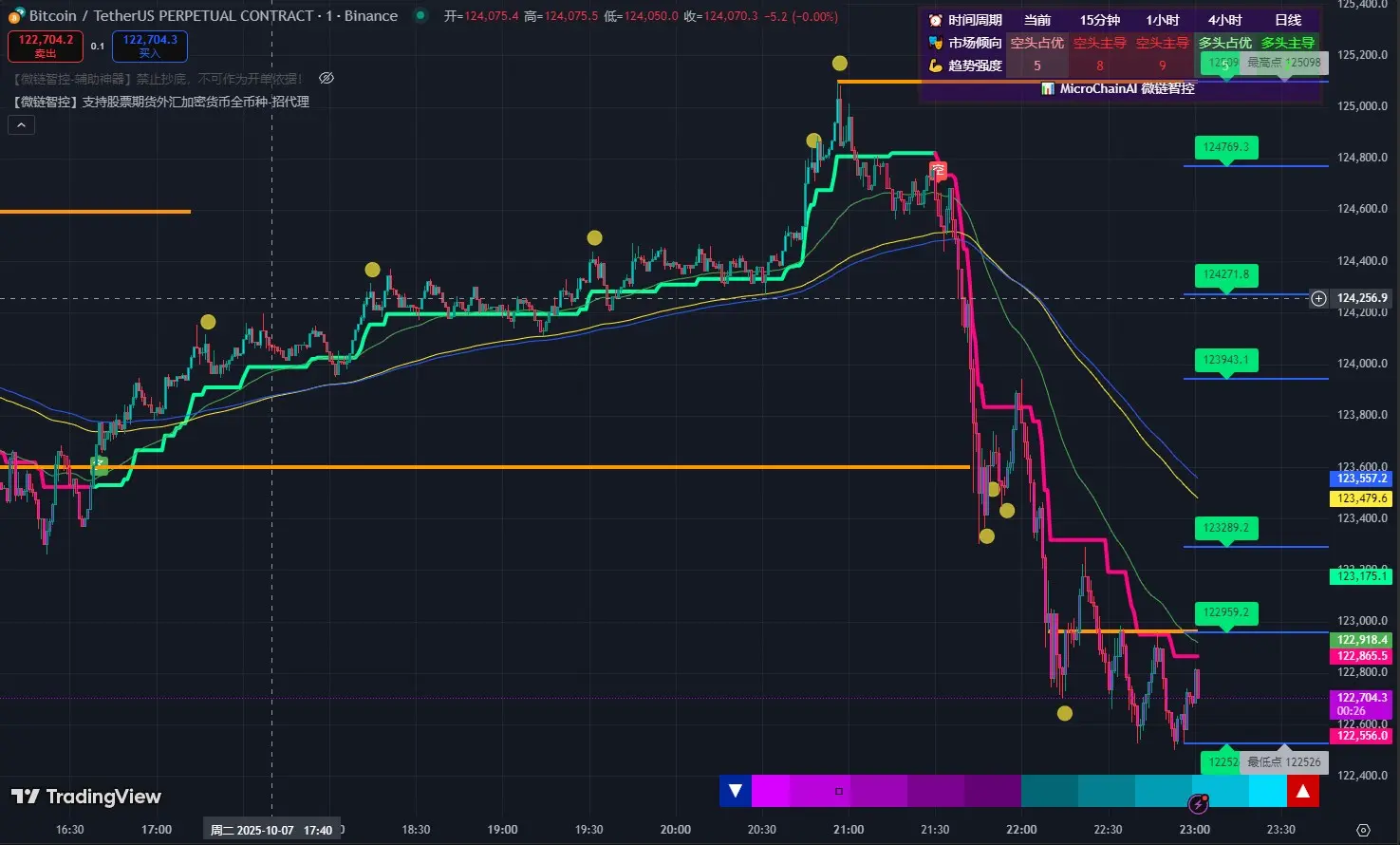Click the 122,704.2 卖出 sell button
This screenshot has width=1400, height=845.
click(45, 46)
